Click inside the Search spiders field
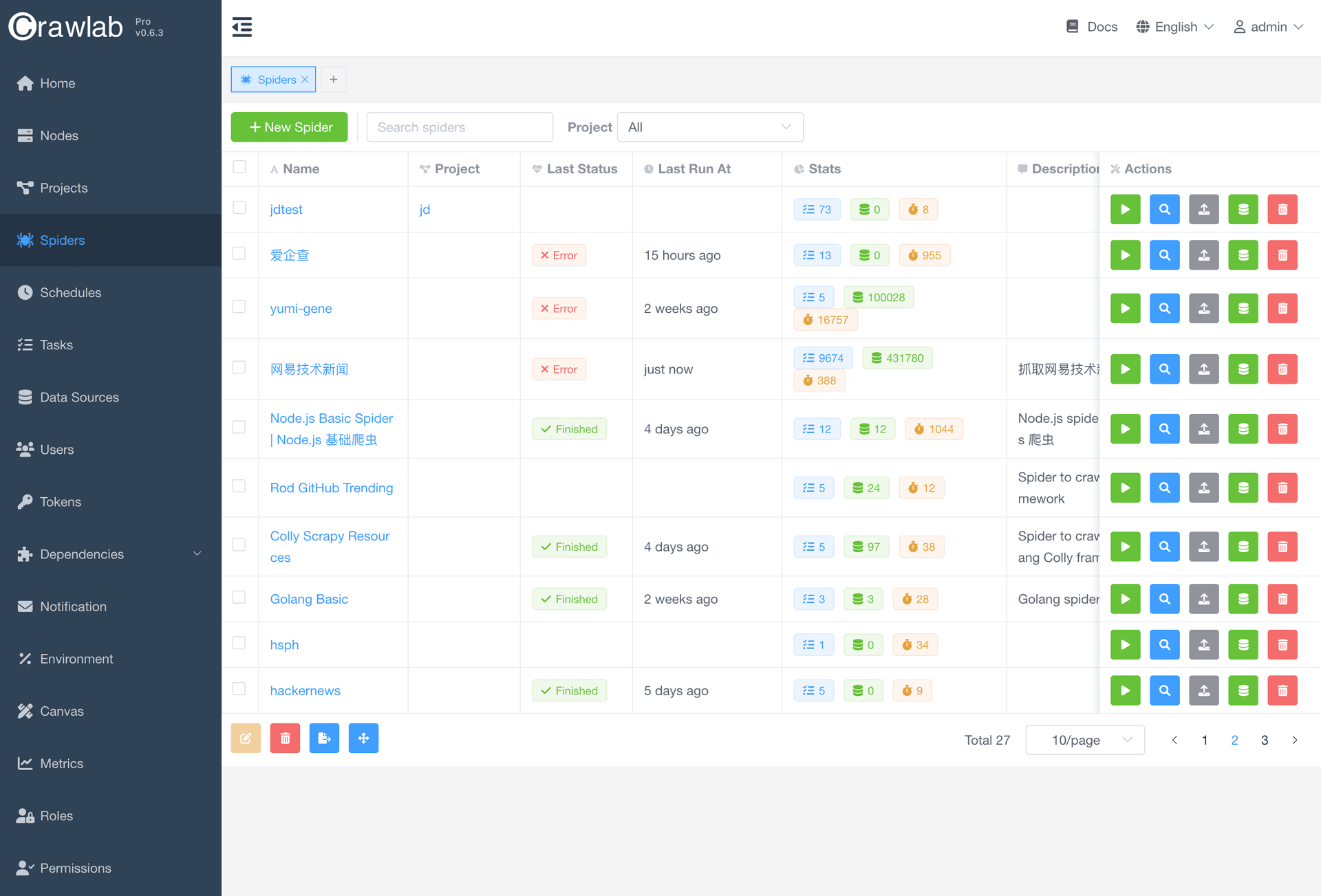1321x896 pixels. tap(460, 127)
